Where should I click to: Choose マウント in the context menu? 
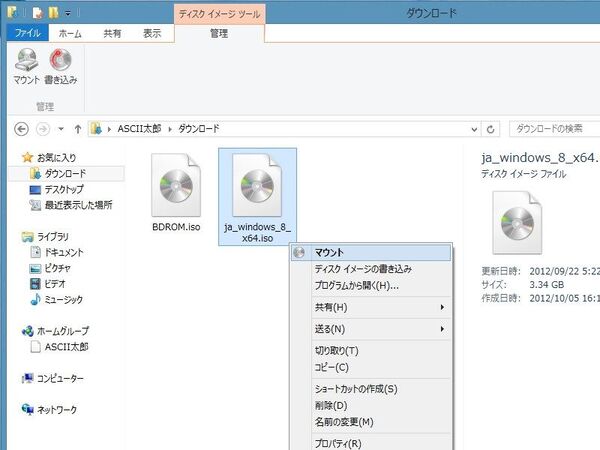coord(371,253)
